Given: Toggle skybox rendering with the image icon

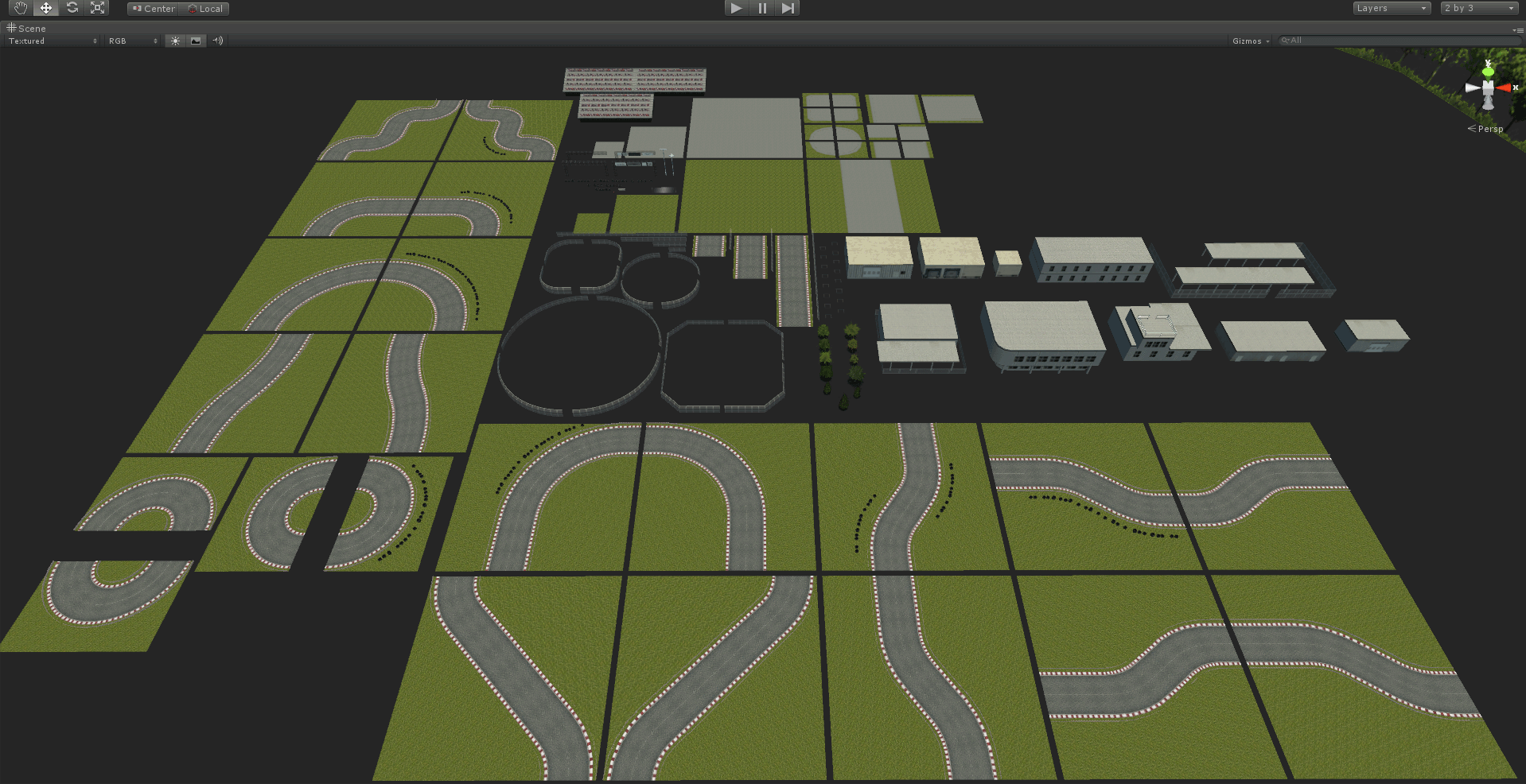Looking at the screenshot, I should point(196,41).
